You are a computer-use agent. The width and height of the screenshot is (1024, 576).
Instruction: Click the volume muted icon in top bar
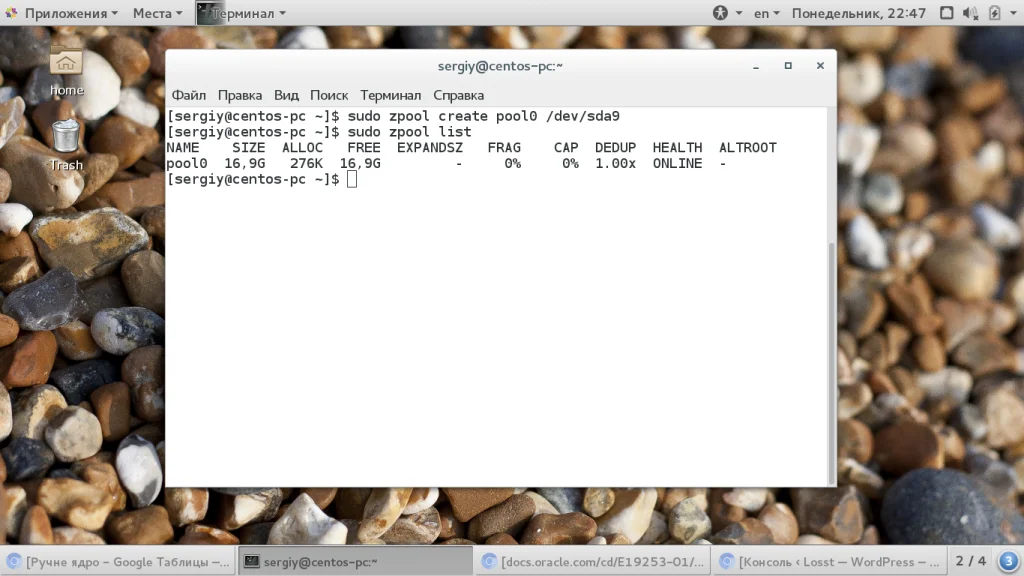(970, 12)
